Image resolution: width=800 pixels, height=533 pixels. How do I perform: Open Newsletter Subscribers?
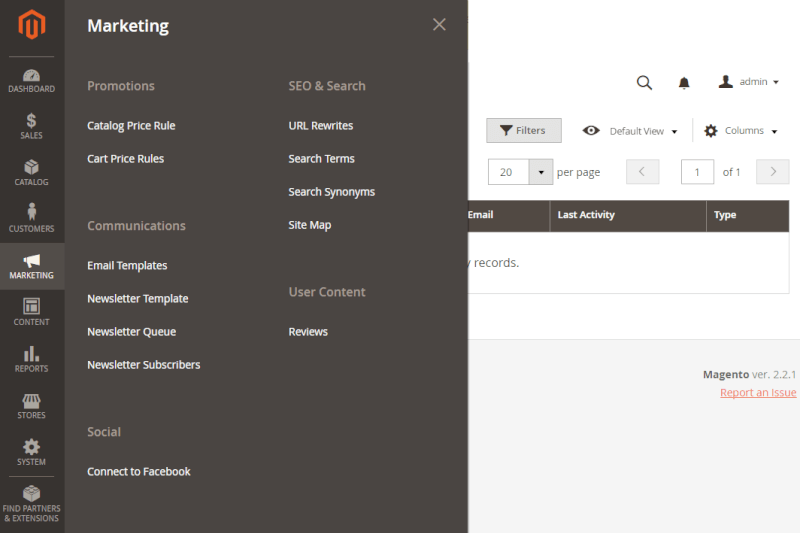point(144,365)
